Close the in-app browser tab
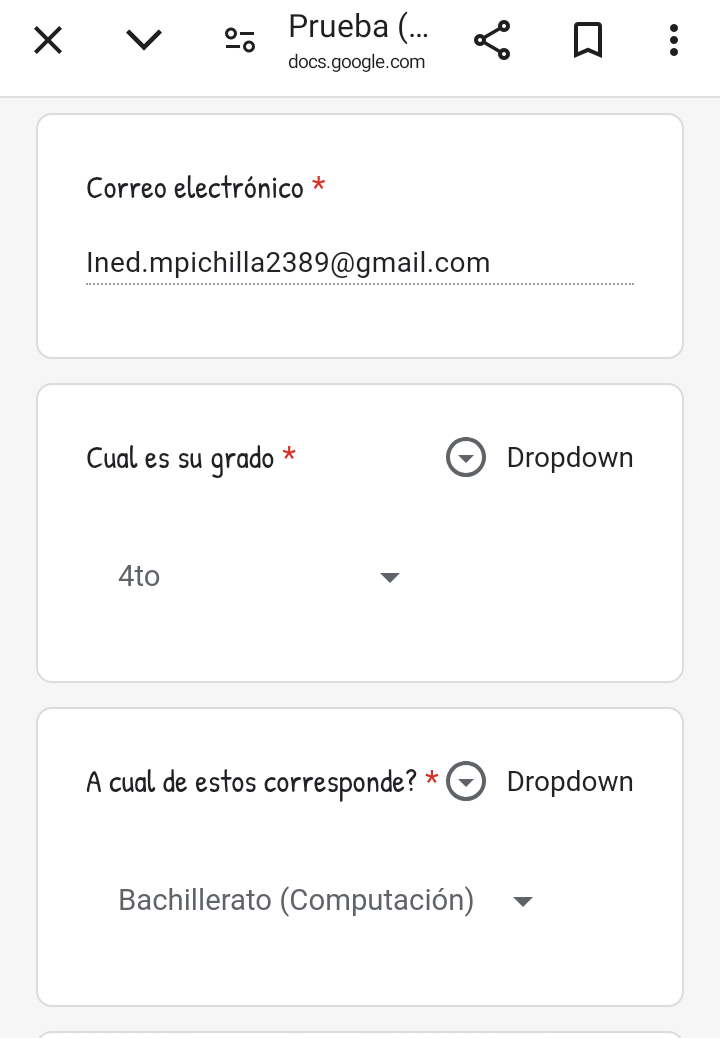 (x=48, y=40)
